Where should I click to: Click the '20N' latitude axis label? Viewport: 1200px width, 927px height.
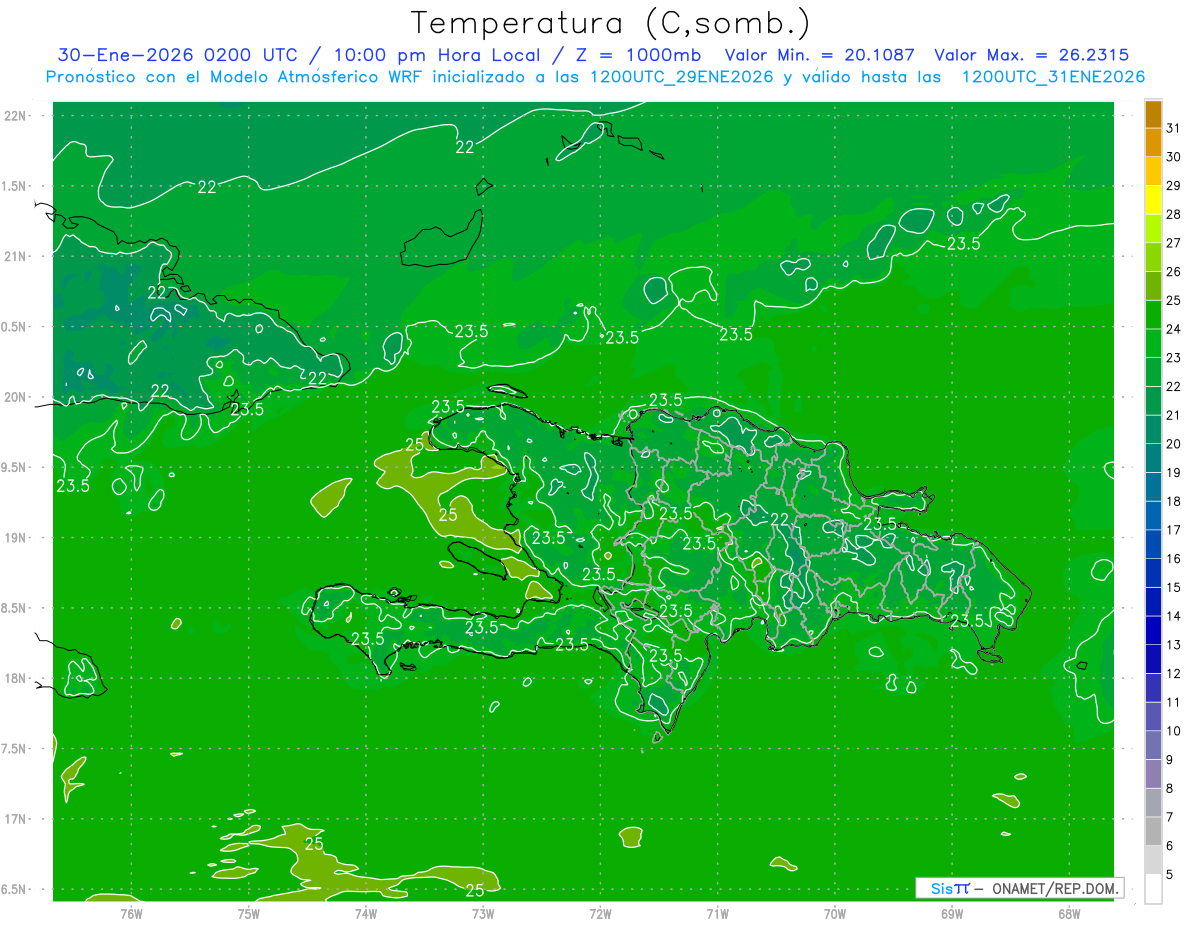click(16, 398)
